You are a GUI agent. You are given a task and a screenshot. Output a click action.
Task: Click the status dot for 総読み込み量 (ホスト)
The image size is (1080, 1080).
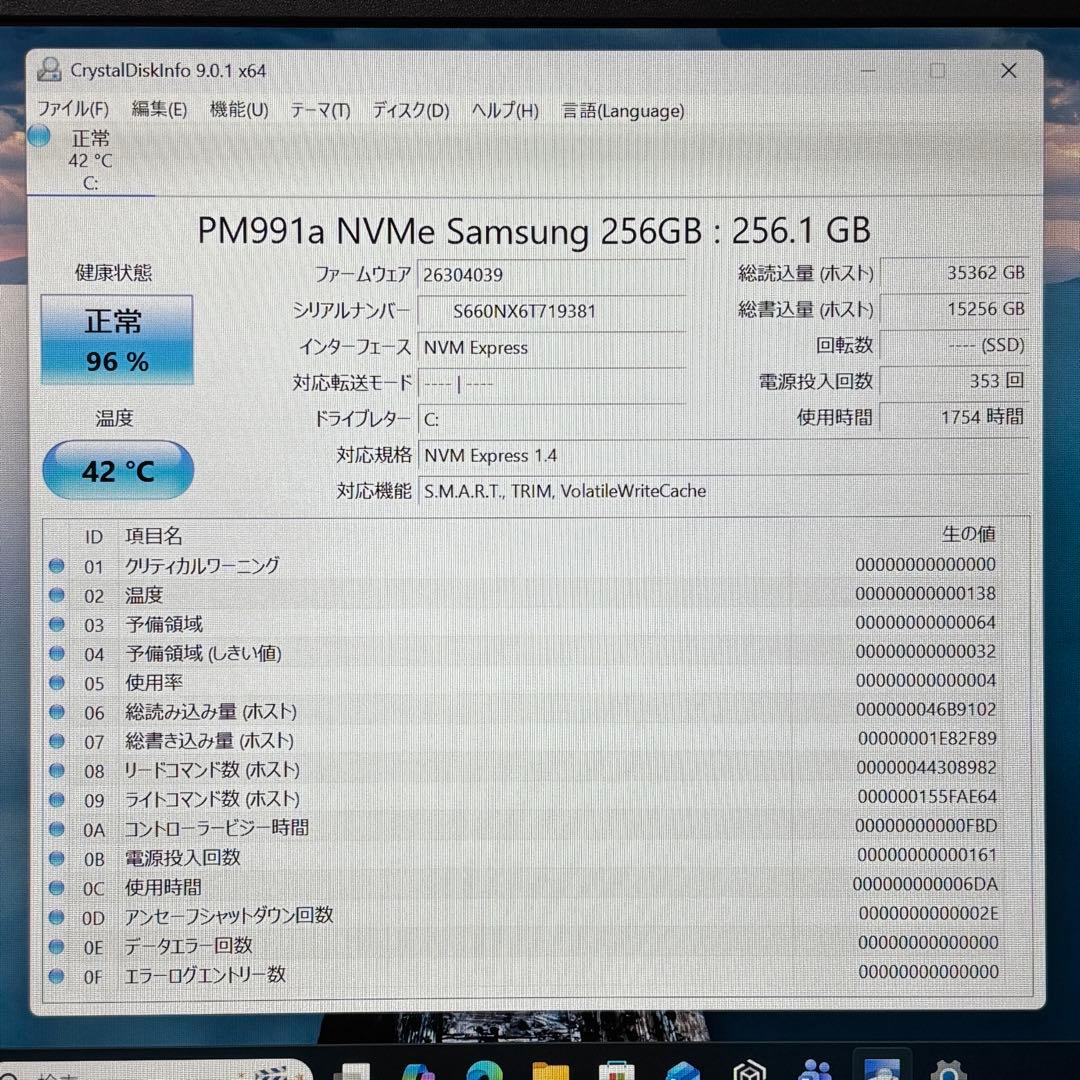click(x=57, y=712)
